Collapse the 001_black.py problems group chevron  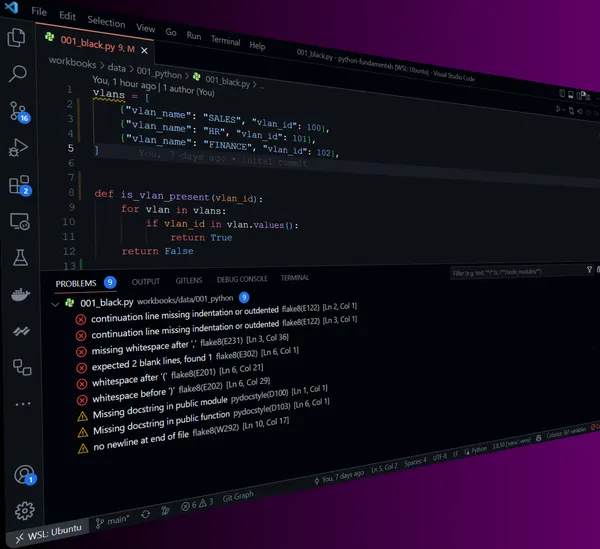55,305
